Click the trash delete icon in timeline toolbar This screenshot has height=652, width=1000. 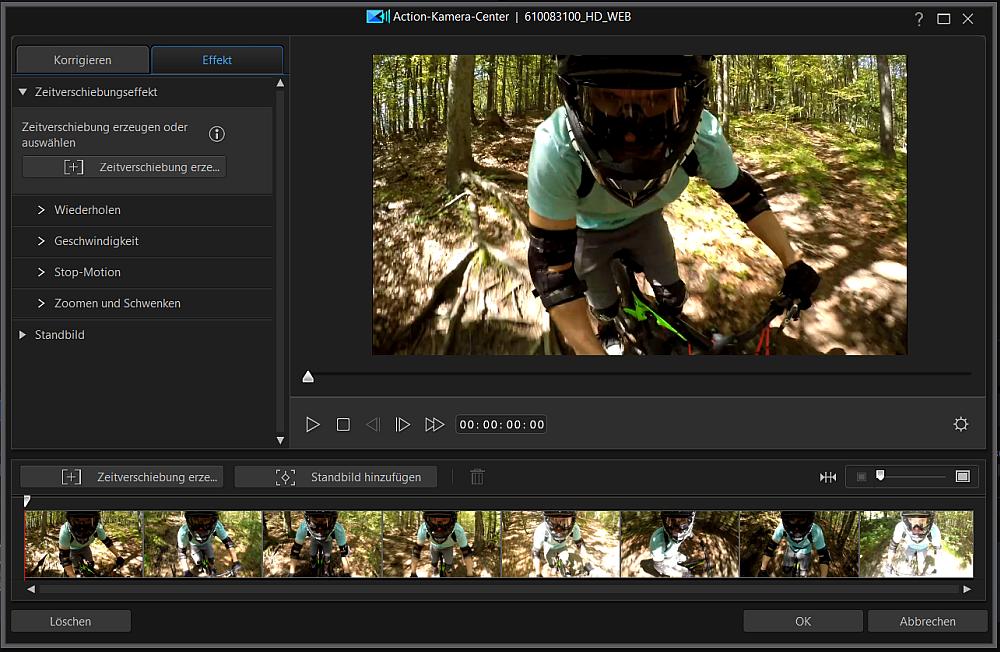(x=477, y=477)
